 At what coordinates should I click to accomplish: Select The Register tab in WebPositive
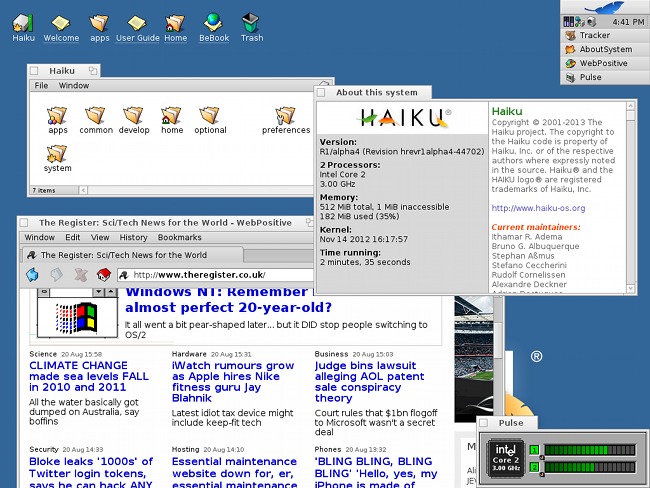[x=133, y=255]
